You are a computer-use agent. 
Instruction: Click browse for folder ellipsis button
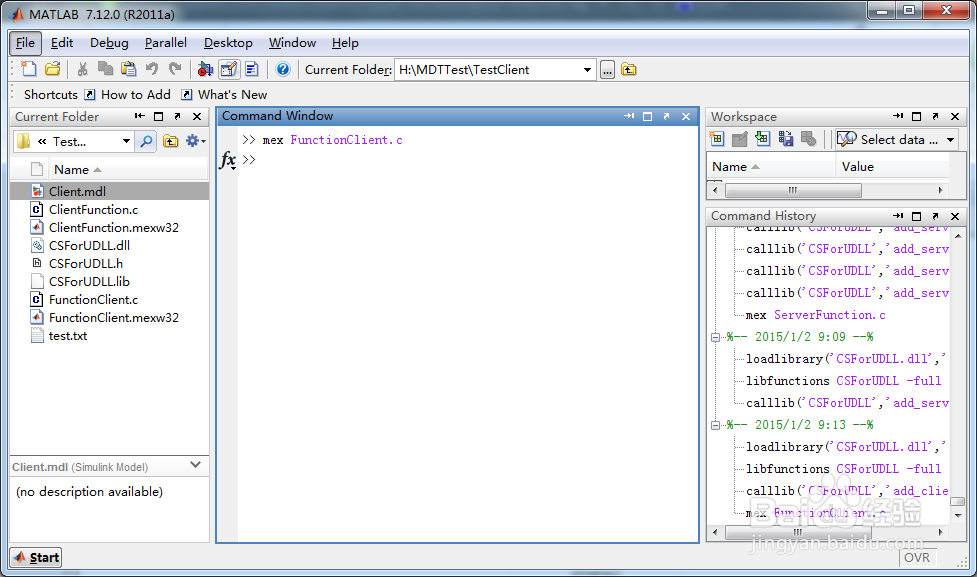click(x=608, y=70)
